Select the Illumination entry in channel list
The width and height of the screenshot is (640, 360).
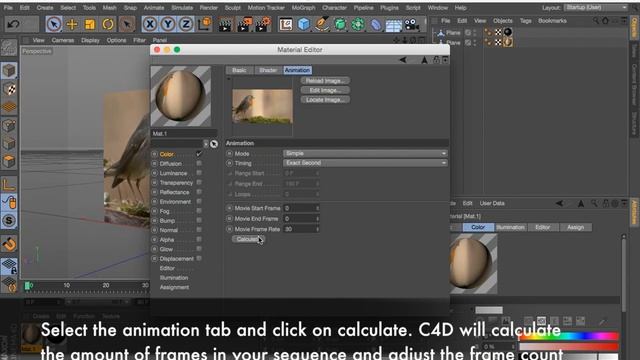pos(174,278)
